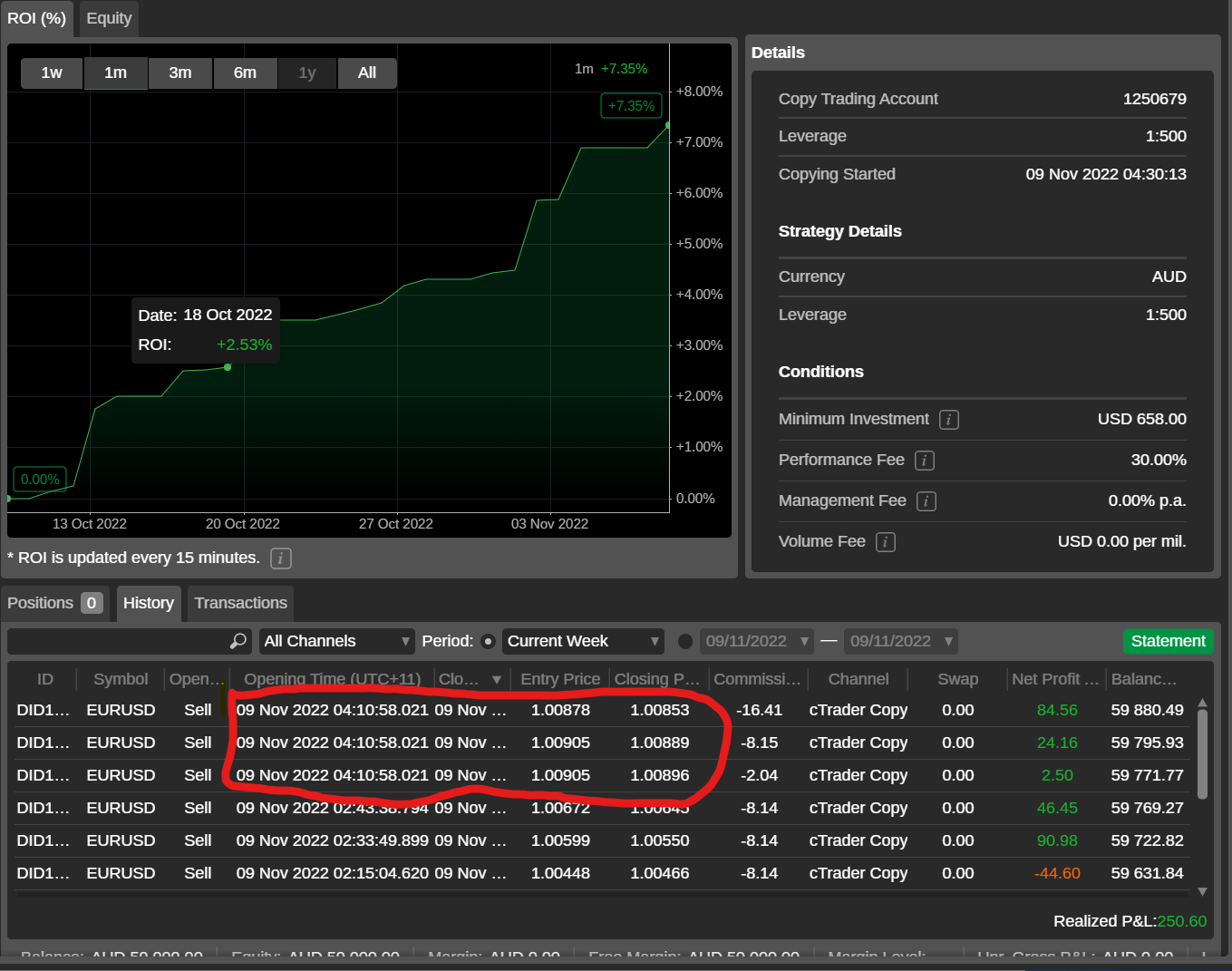Screen dimensions: 1232x971
Task: Click the commission value -16.41
Action: click(x=760, y=711)
